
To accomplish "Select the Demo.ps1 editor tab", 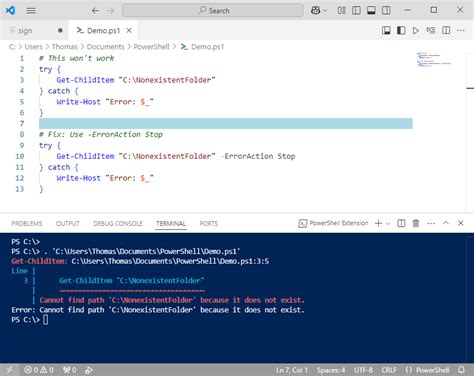I will (103, 31).
